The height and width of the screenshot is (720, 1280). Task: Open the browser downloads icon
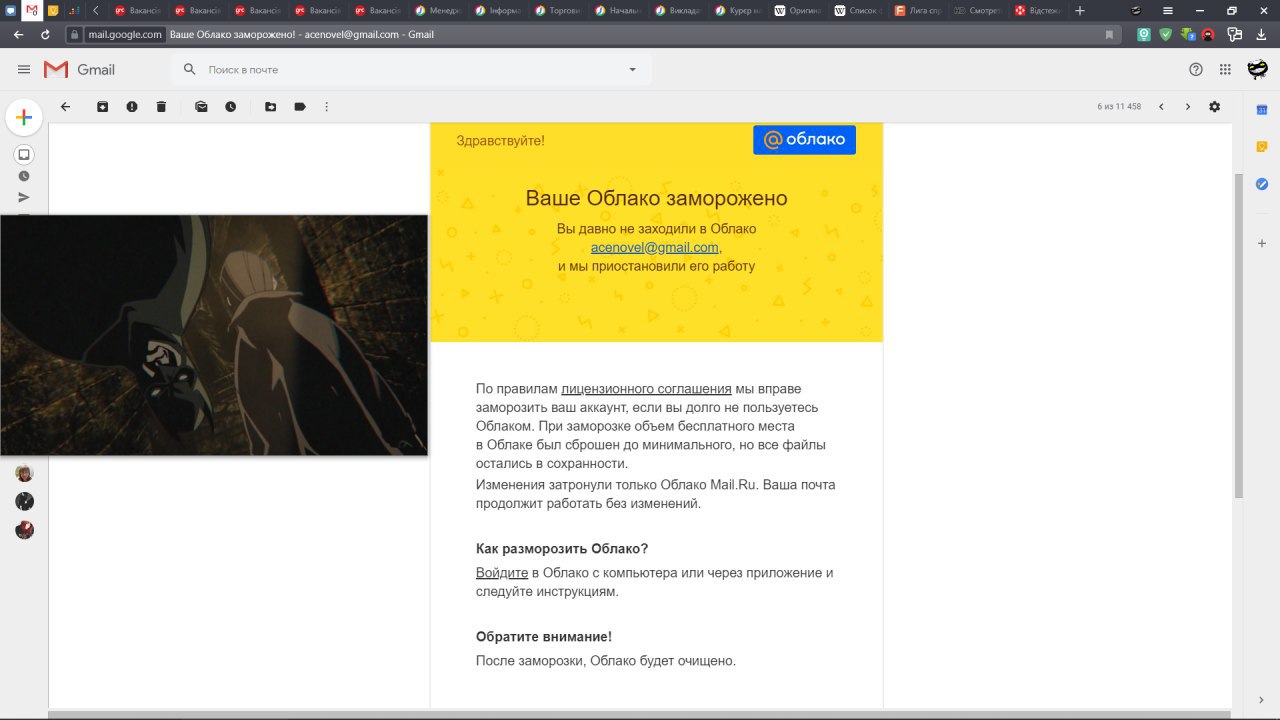[x=1261, y=34]
